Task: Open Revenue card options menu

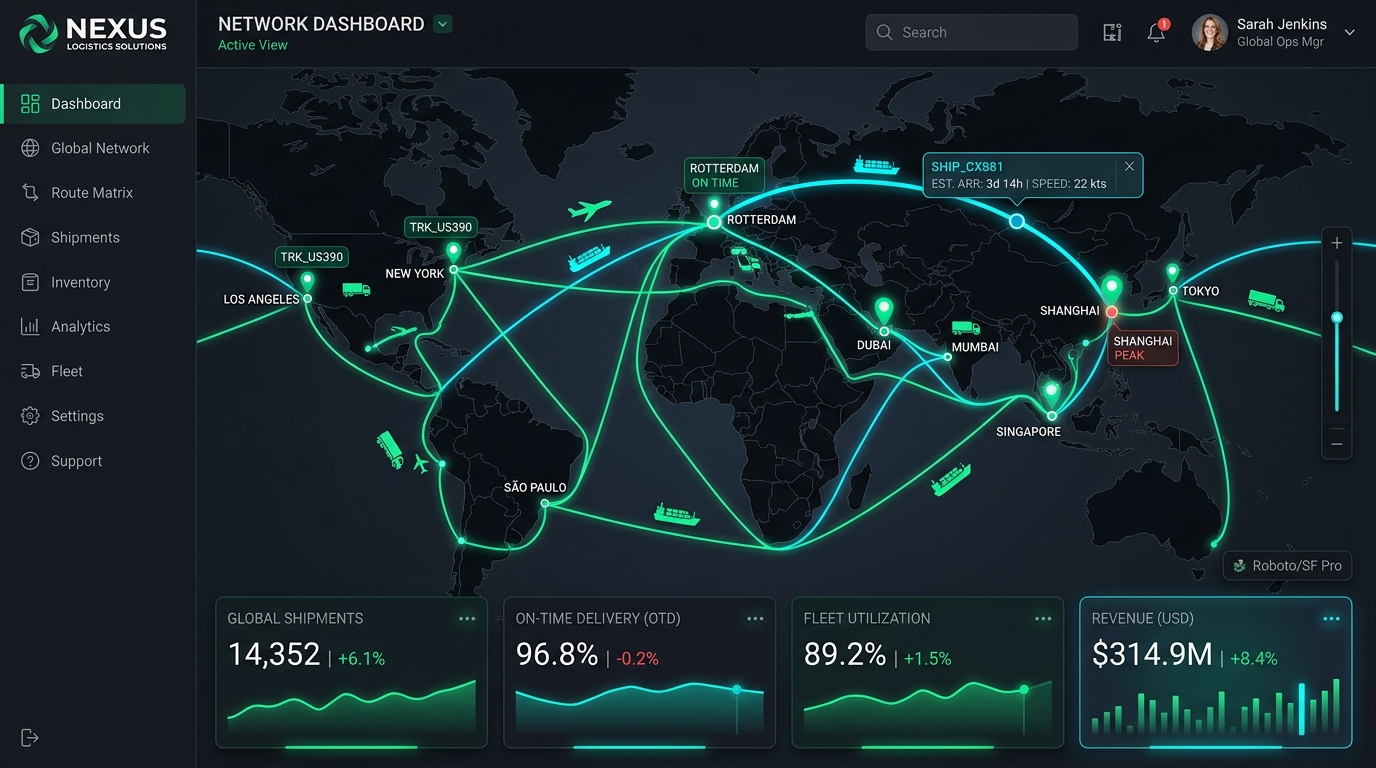Action: point(1331,619)
